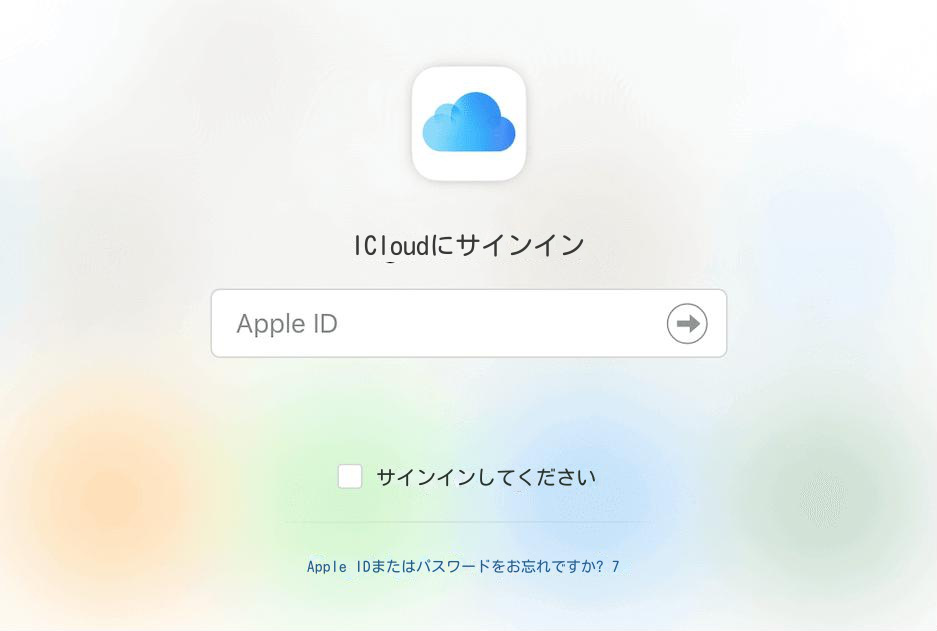The image size is (937, 631).
Task: Submit Apple ID with the circled arrow
Action: [x=687, y=324]
